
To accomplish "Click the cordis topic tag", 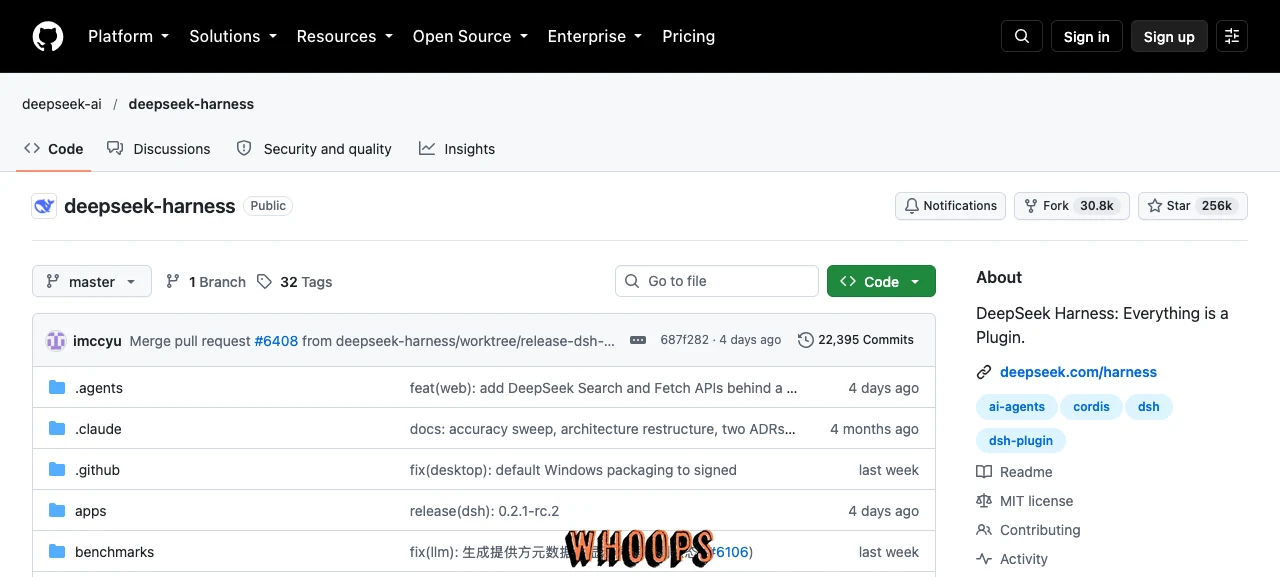I will [x=1091, y=407].
